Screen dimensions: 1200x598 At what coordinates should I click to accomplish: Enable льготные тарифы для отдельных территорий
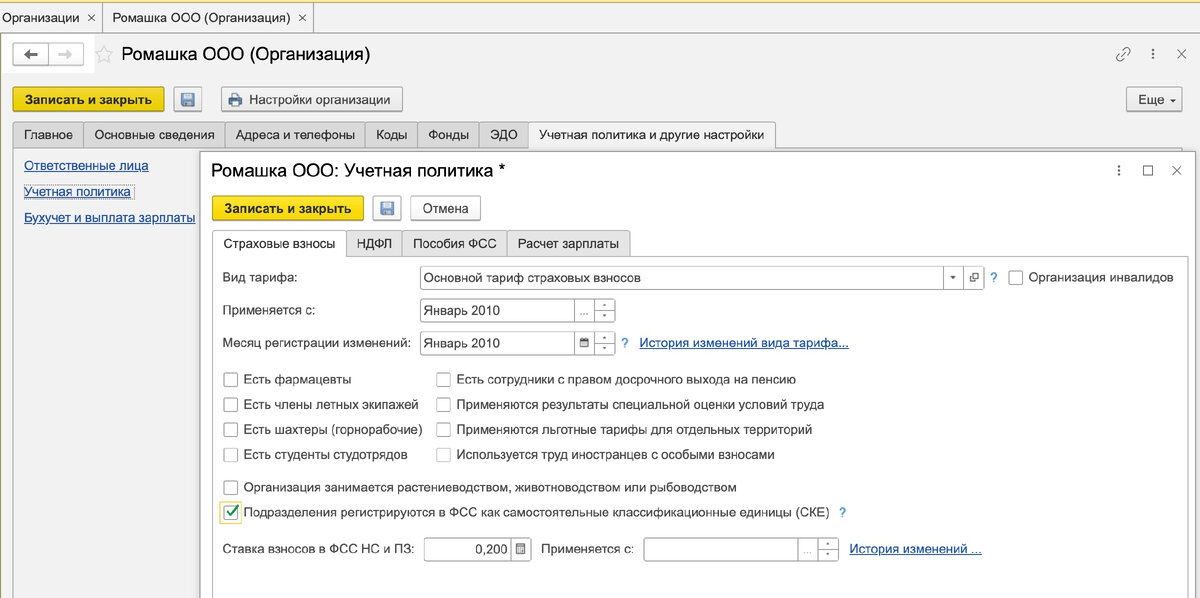tap(444, 430)
